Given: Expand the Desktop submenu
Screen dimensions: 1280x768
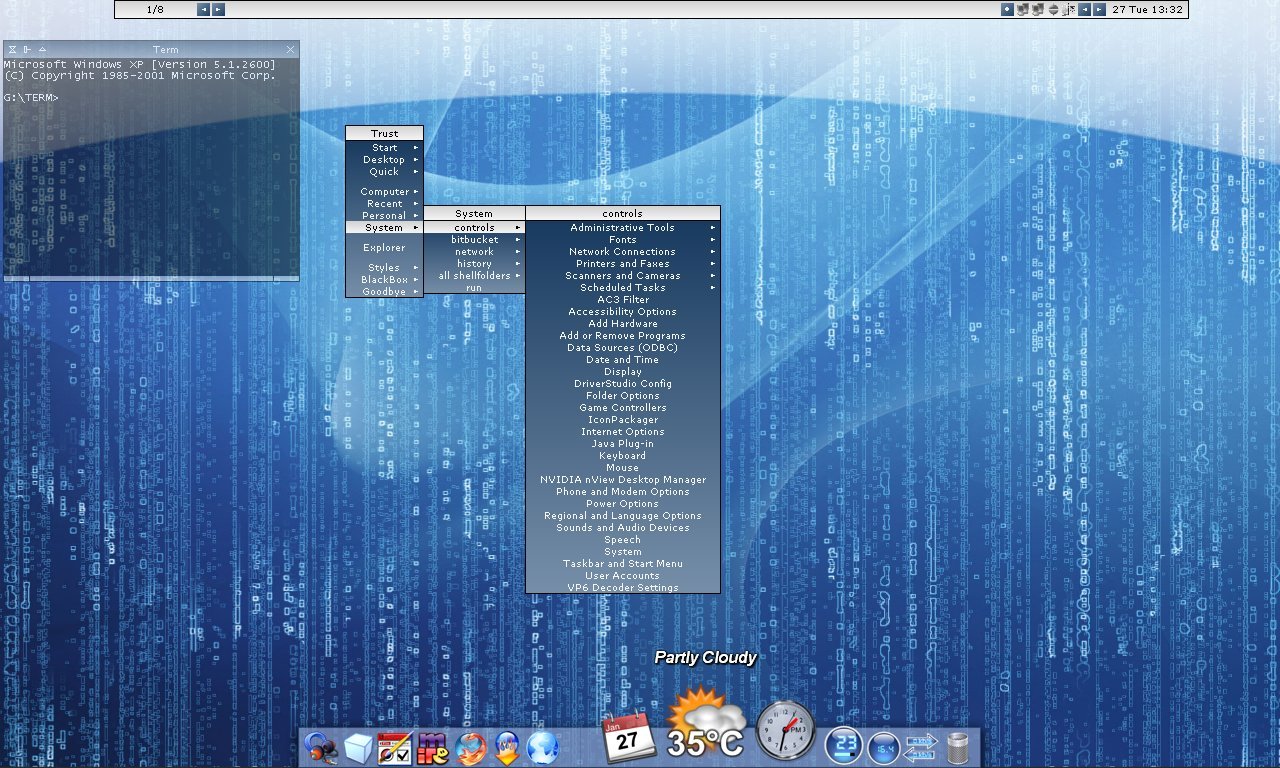Looking at the screenshot, I should (x=384, y=160).
